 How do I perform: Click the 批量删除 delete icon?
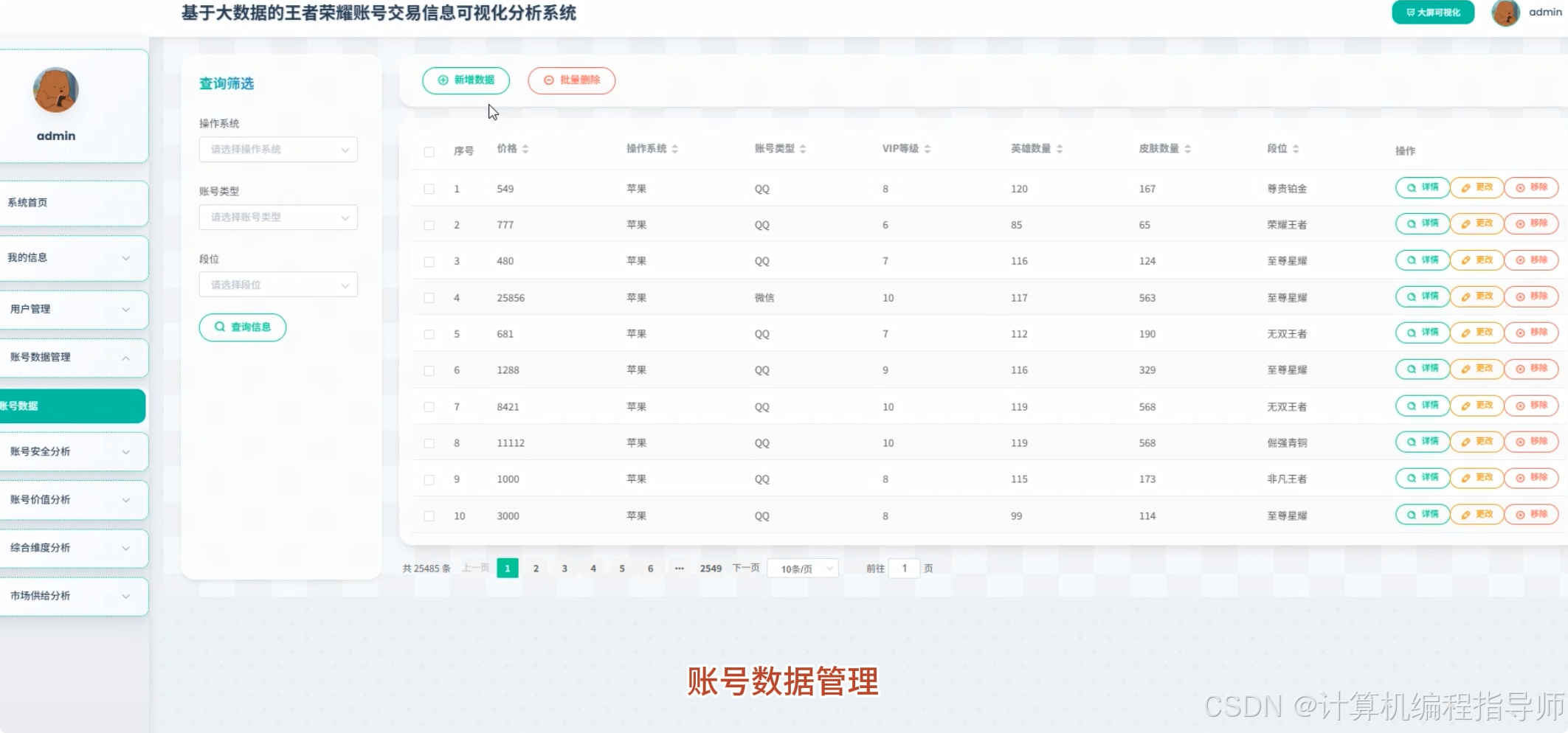(x=548, y=81)
